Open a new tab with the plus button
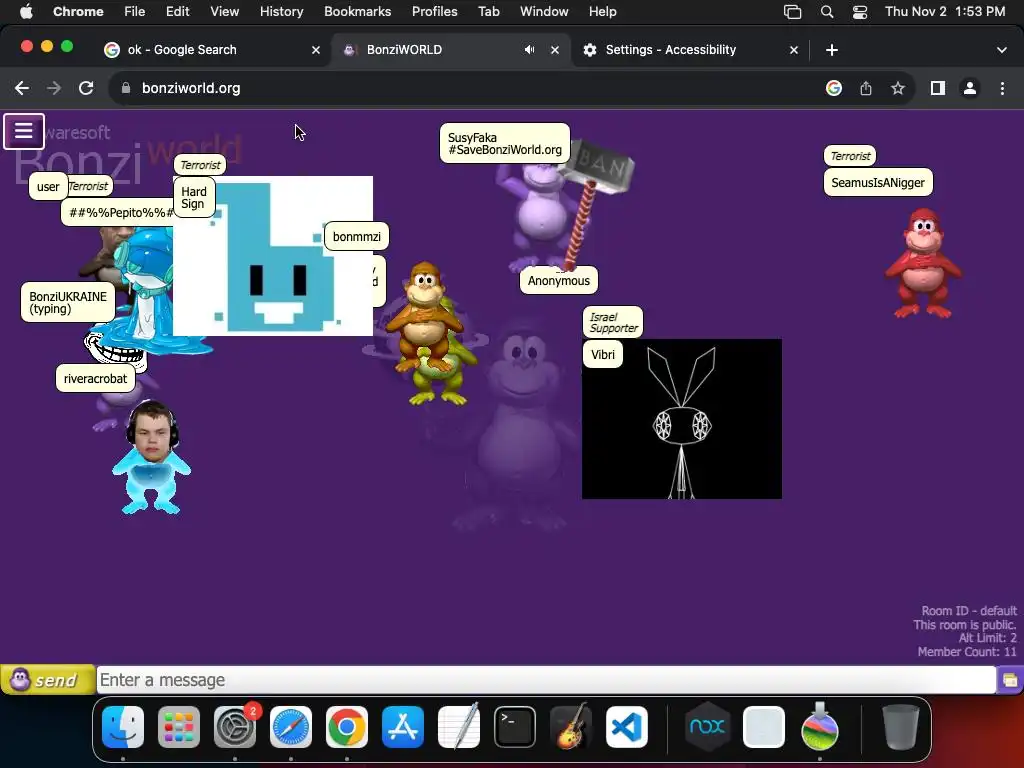 [x=832, y=50]
